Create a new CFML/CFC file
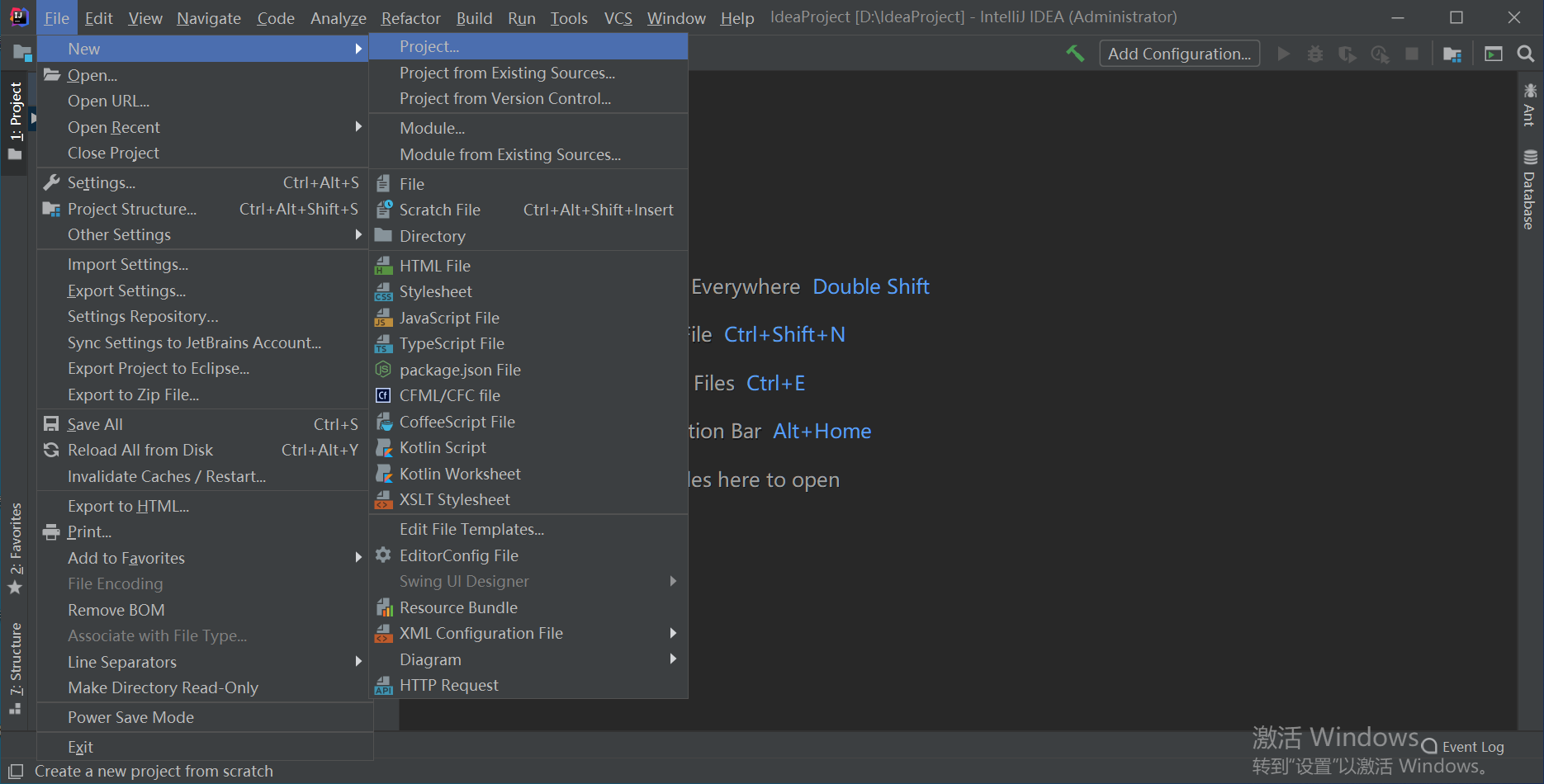This screenshot has width=1544, height=784. click(x=528, y=395)
